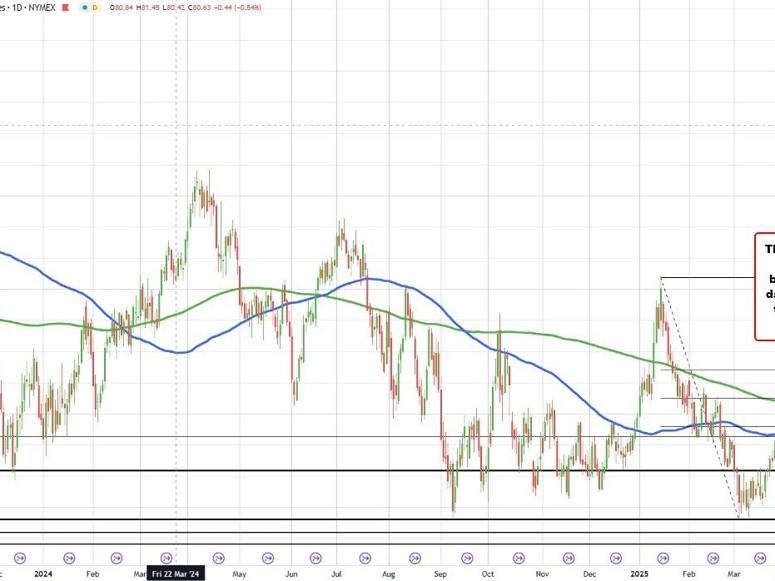Open event marker between Oct and Nov labels
This screenshot has width=775, height=581.
(x=518, y=558)
